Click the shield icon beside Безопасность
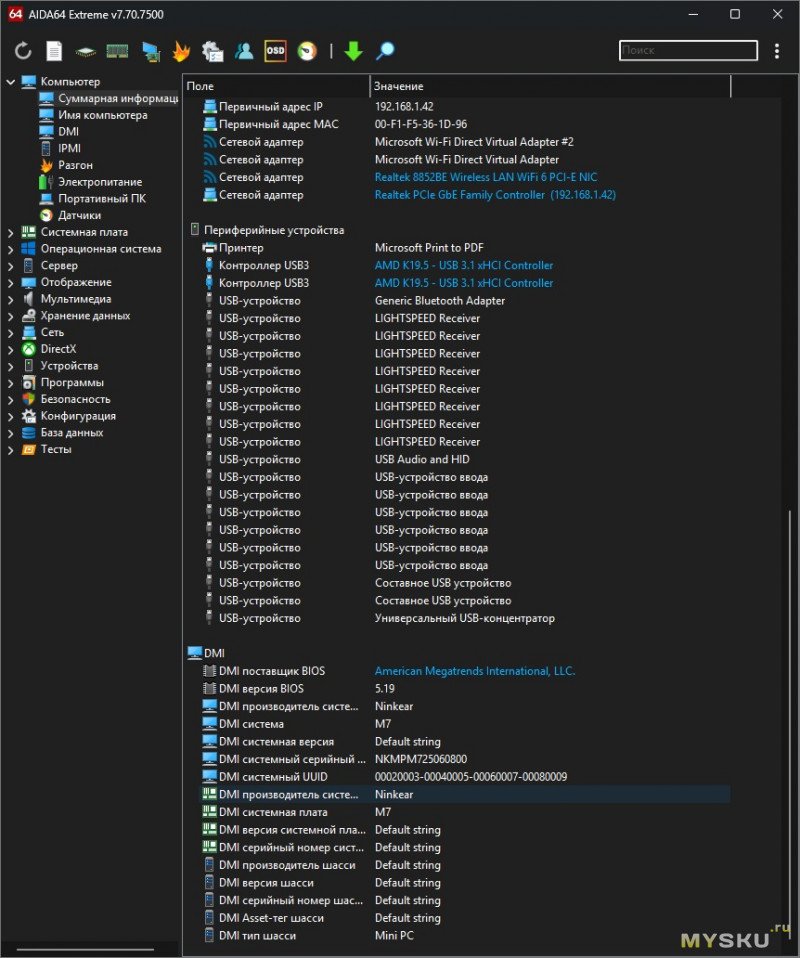The height and width of the screenshot is (958, 800). pyautogui.click(x=29, y=399)
